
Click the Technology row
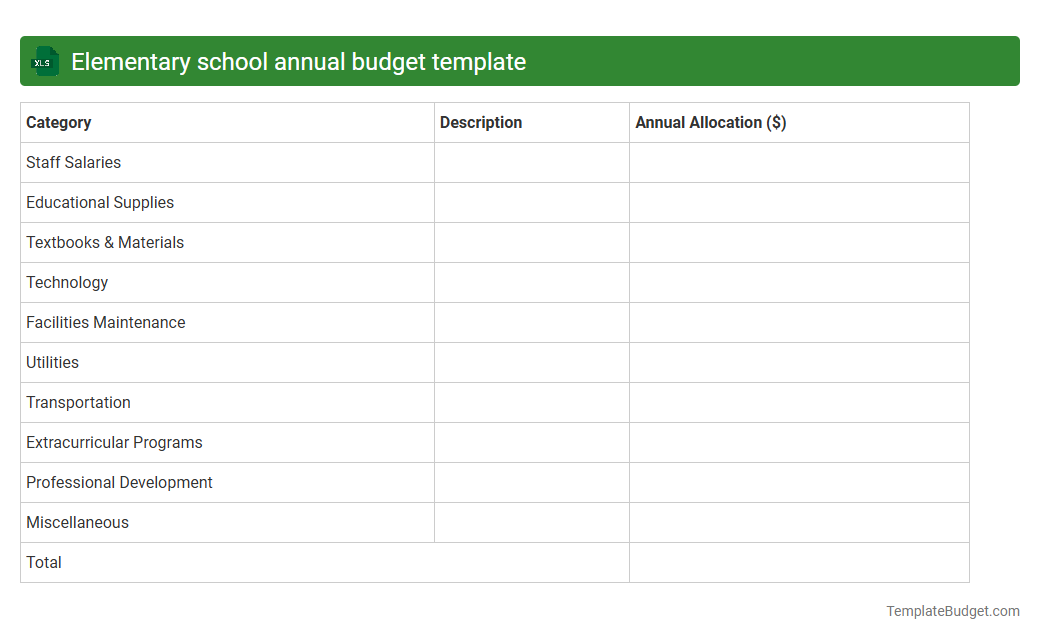point(67,282)
